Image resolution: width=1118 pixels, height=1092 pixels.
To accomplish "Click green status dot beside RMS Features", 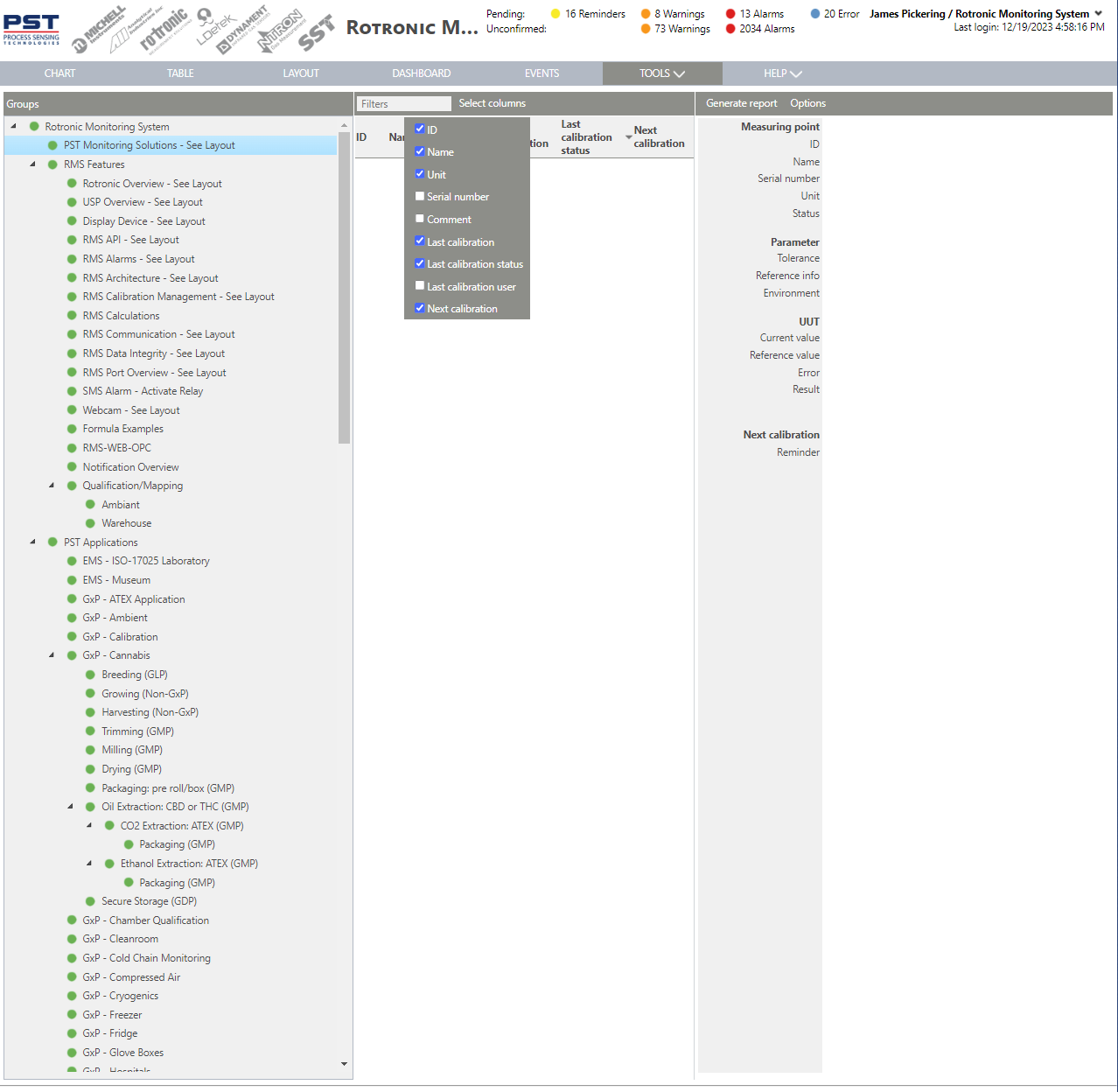I will coord(52,164).
